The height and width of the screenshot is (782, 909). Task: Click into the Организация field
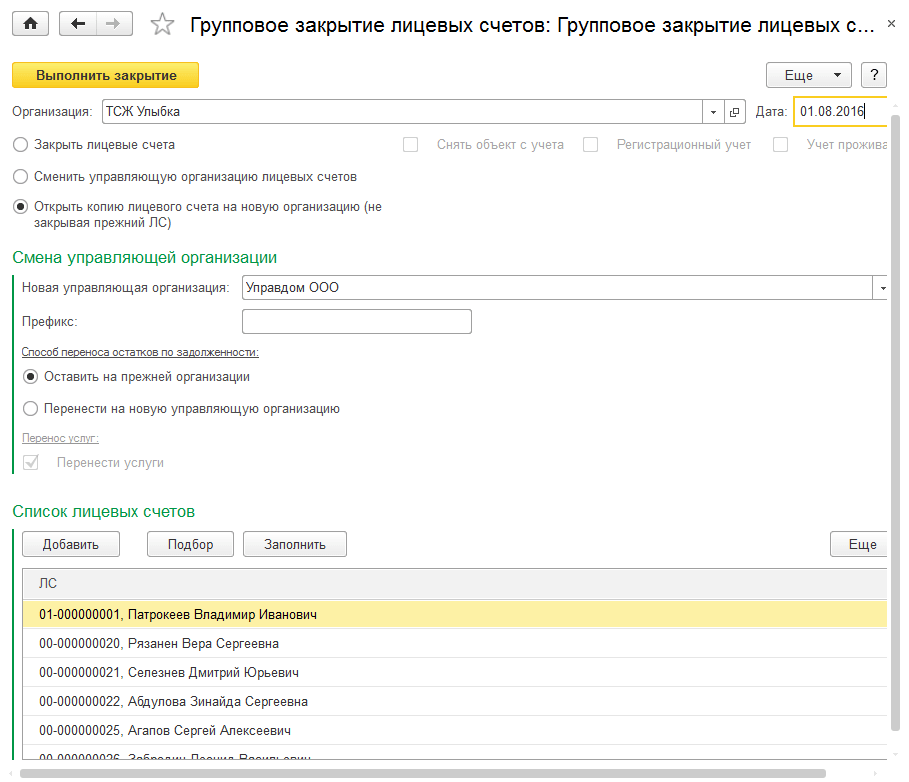coord(402,112)
